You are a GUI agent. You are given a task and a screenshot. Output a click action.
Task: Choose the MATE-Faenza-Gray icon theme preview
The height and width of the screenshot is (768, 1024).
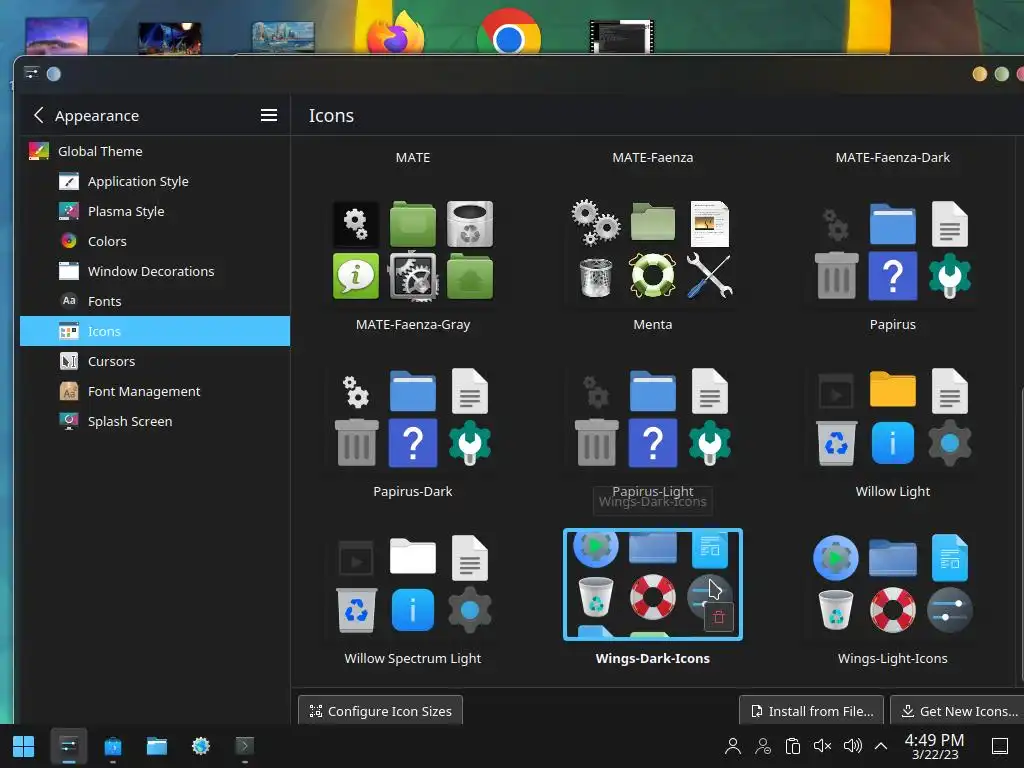click(413, 251)
